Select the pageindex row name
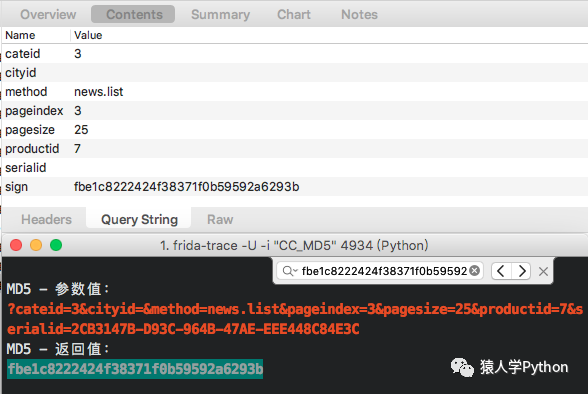This screenshot has width=588, height=394. tap(34, 111)
